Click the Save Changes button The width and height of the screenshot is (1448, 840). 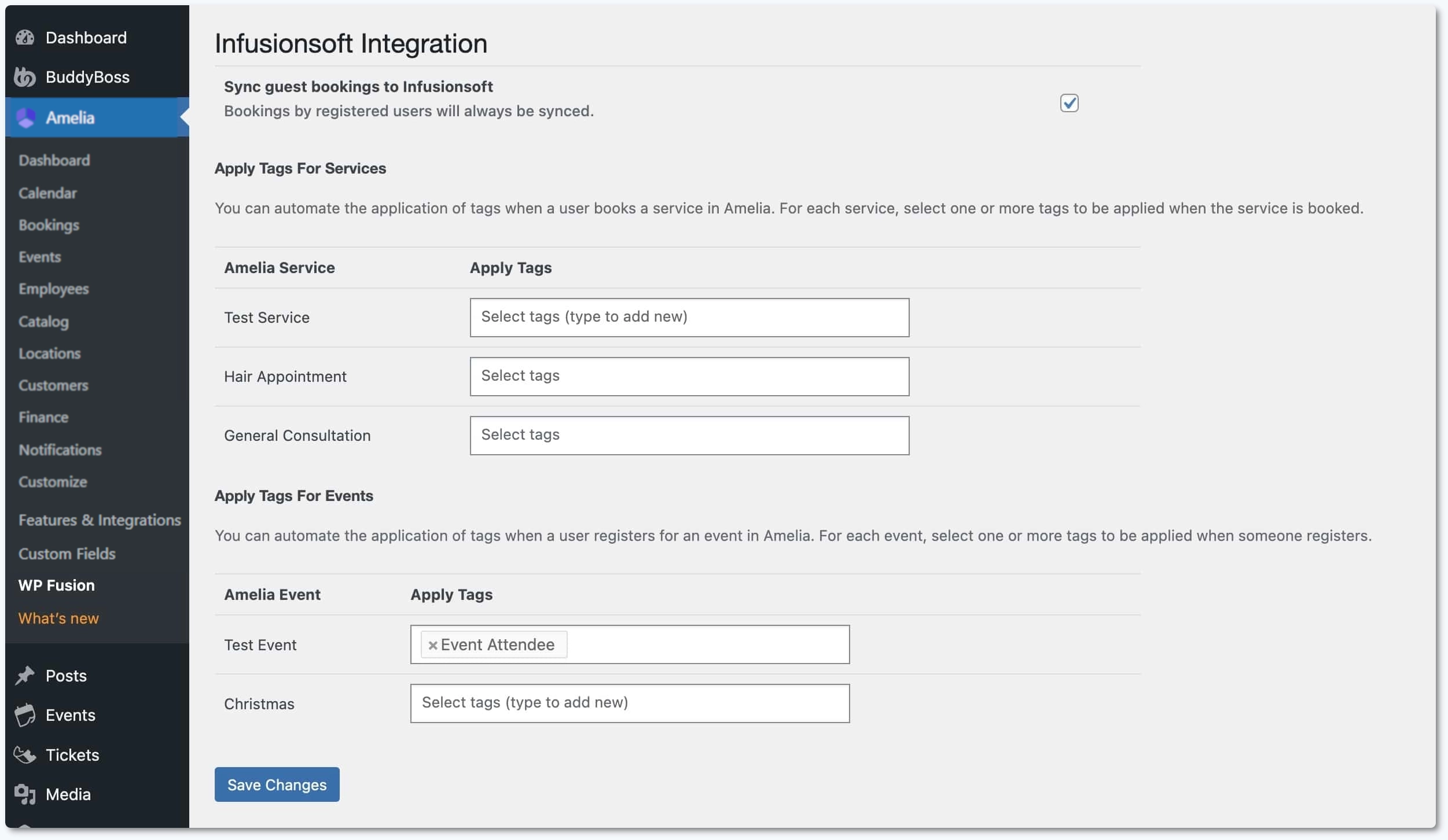[x=276, y=784]
